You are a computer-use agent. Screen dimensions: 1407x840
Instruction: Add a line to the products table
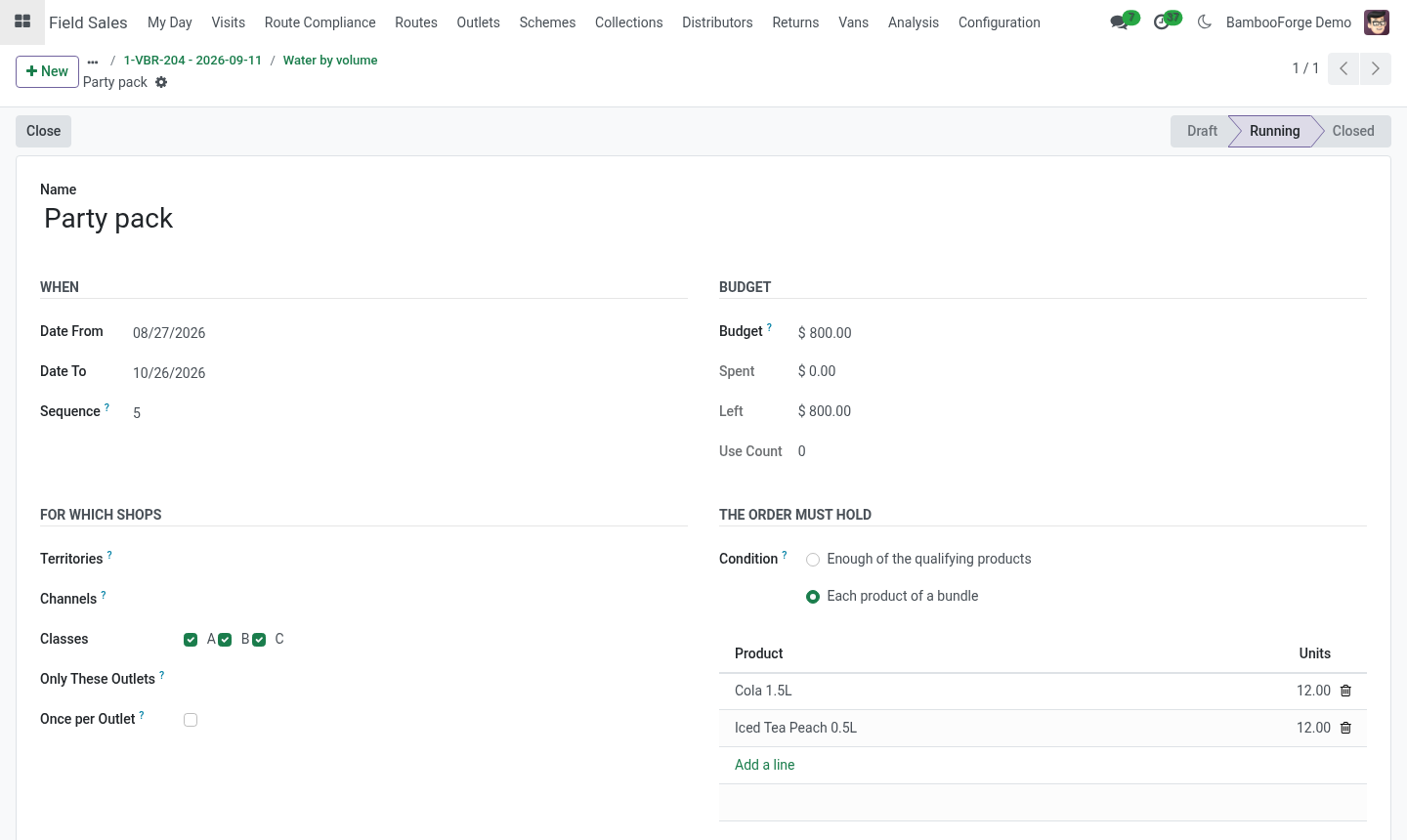[765, 765]
